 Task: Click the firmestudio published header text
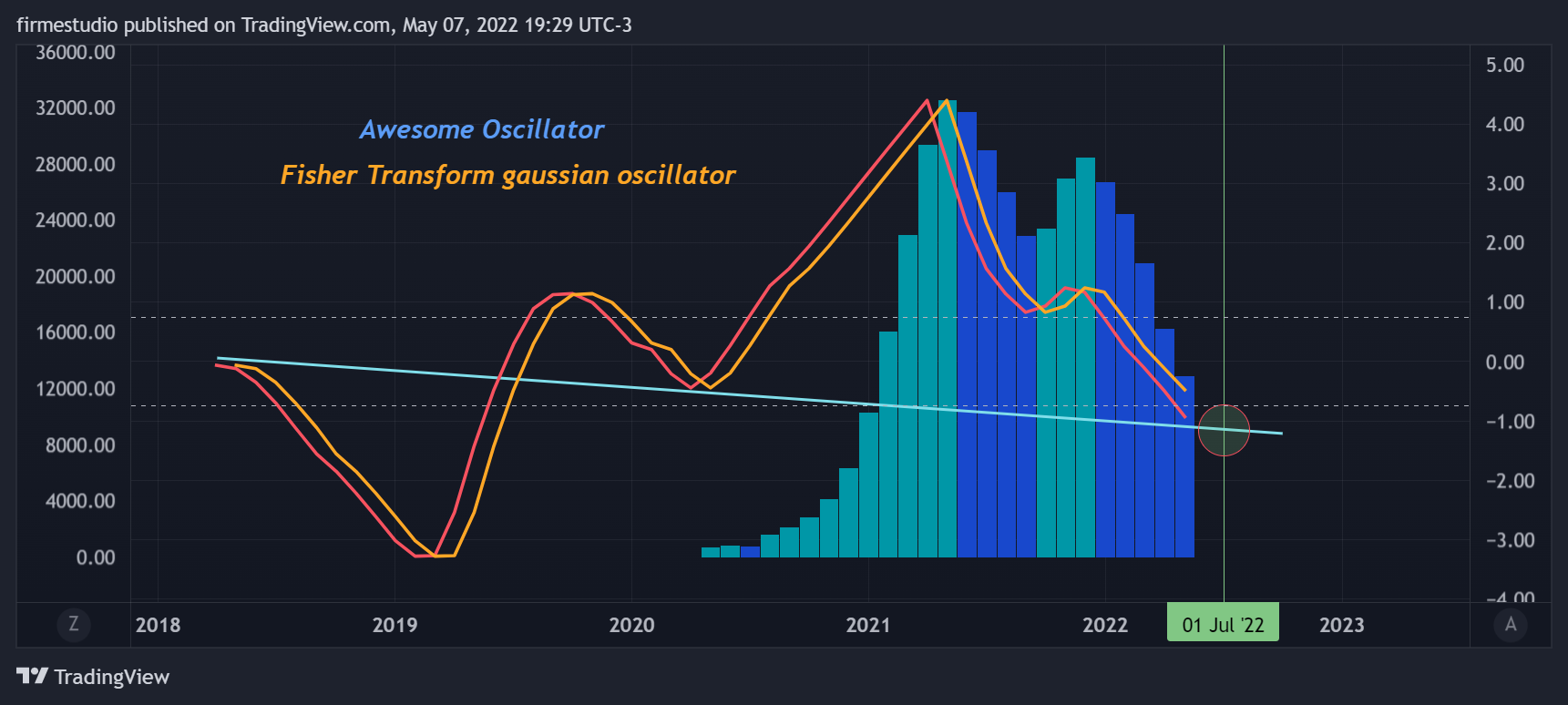click(324, 25)
